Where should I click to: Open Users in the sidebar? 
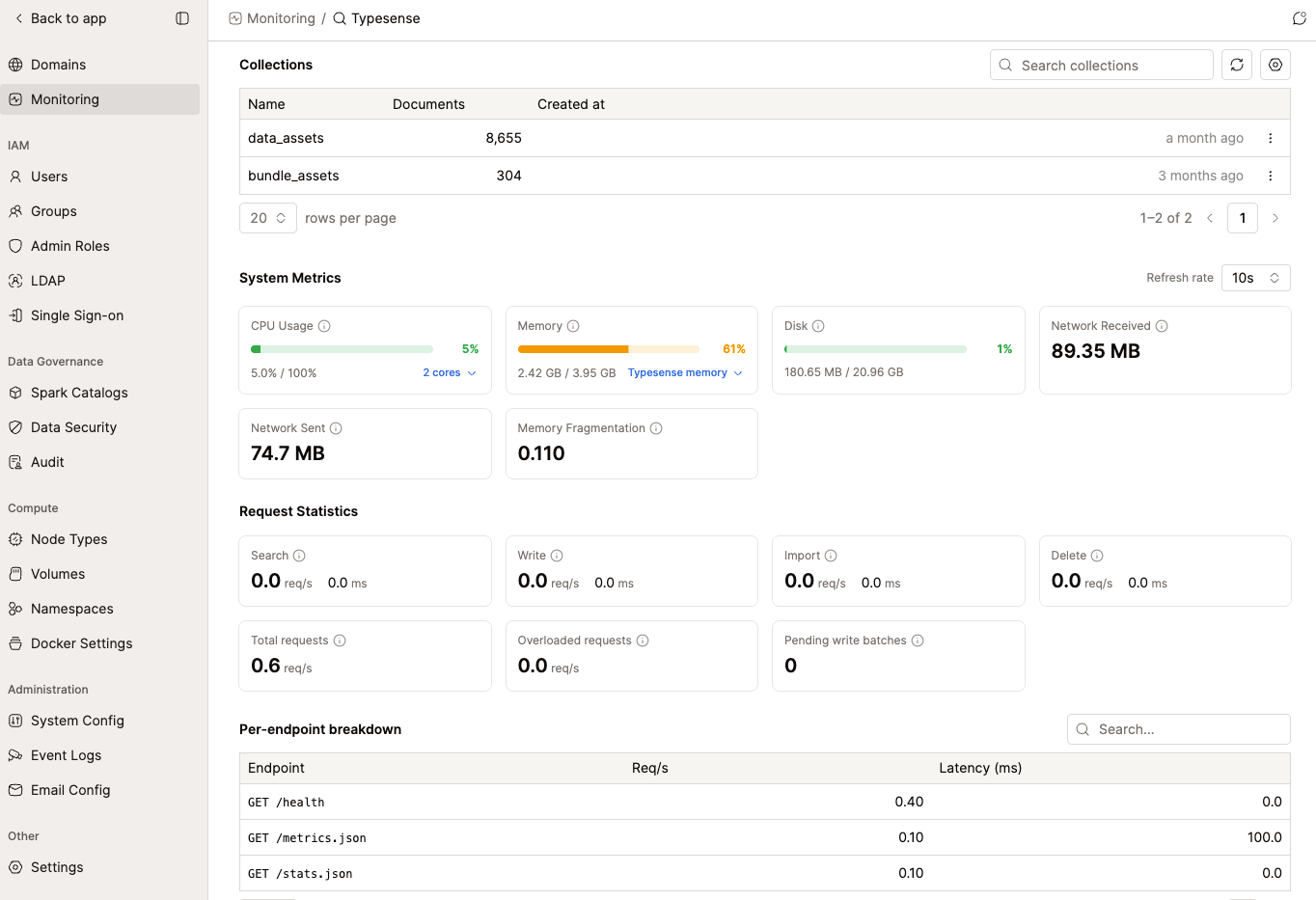[x=100, y=177]
